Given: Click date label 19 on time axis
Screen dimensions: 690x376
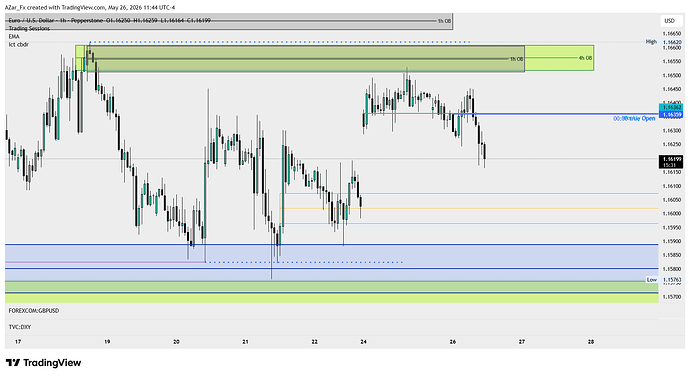Looking at the screenshot, I should tap(107, 342).
